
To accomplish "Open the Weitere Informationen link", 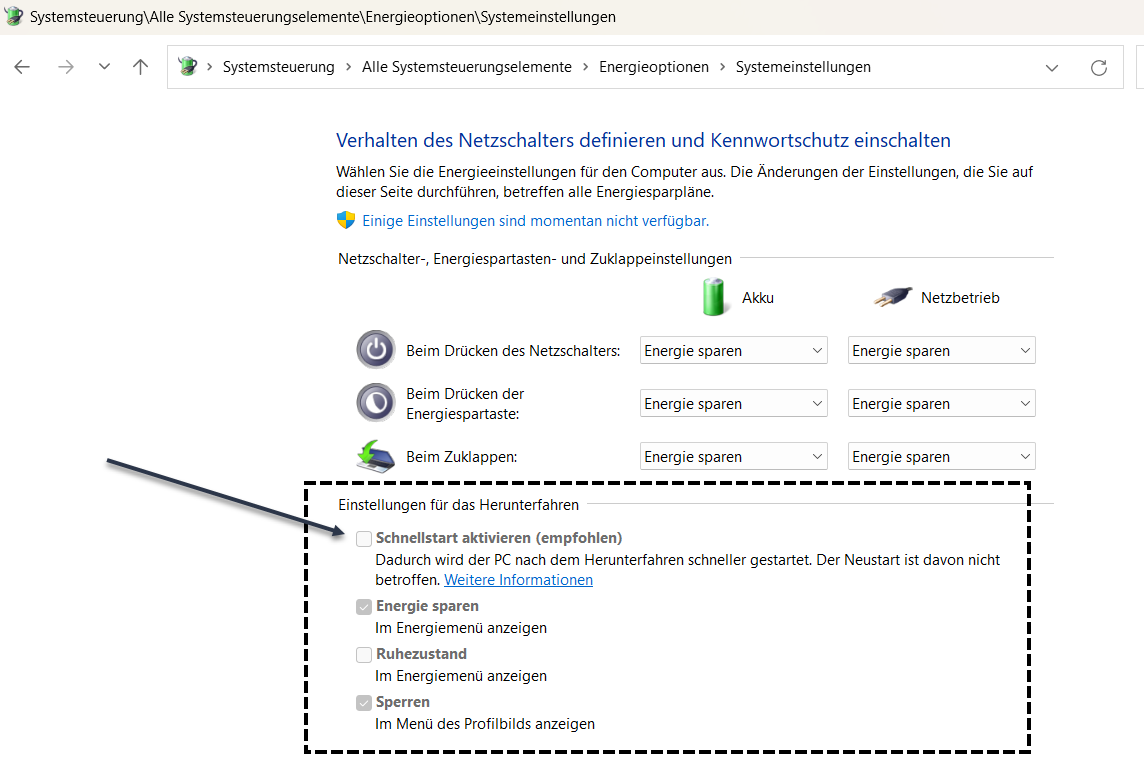I will tap(518, 580).
